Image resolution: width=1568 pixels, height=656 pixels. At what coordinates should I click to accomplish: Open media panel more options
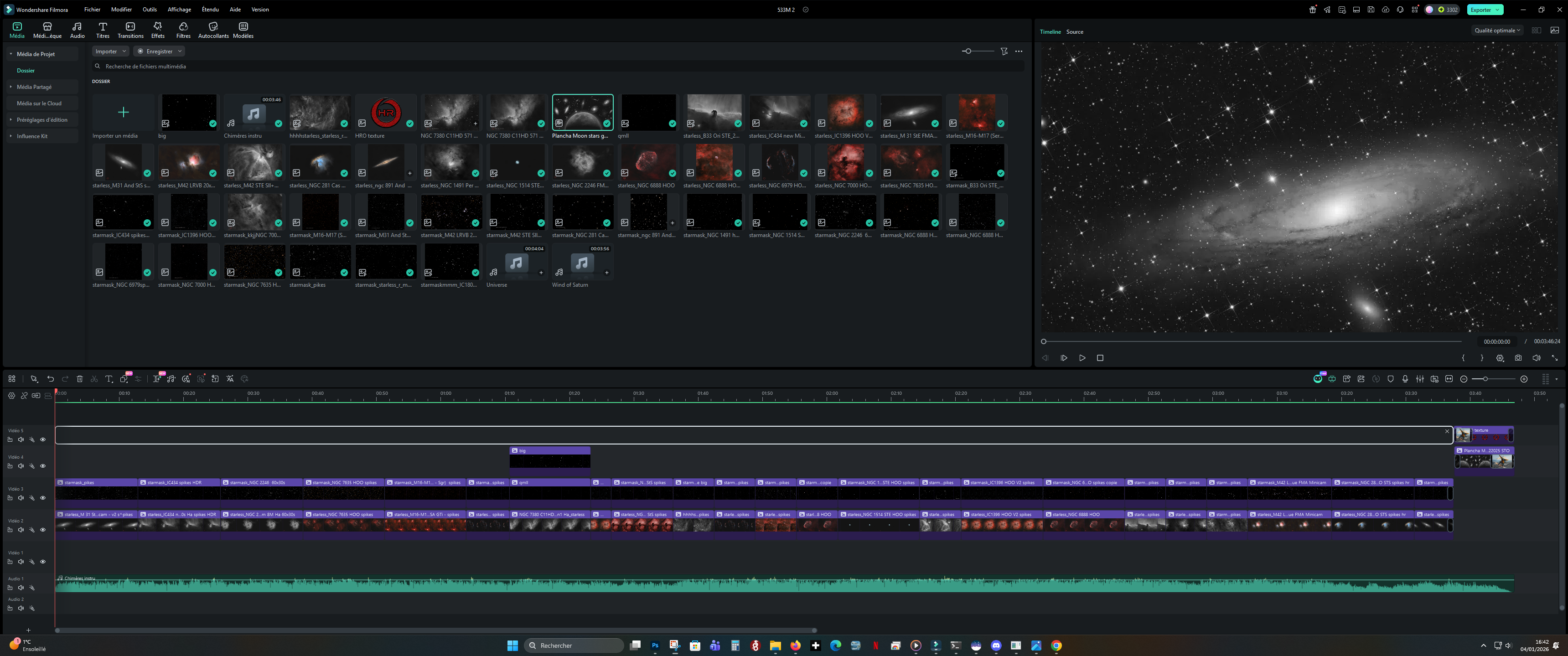(1018, 51)
